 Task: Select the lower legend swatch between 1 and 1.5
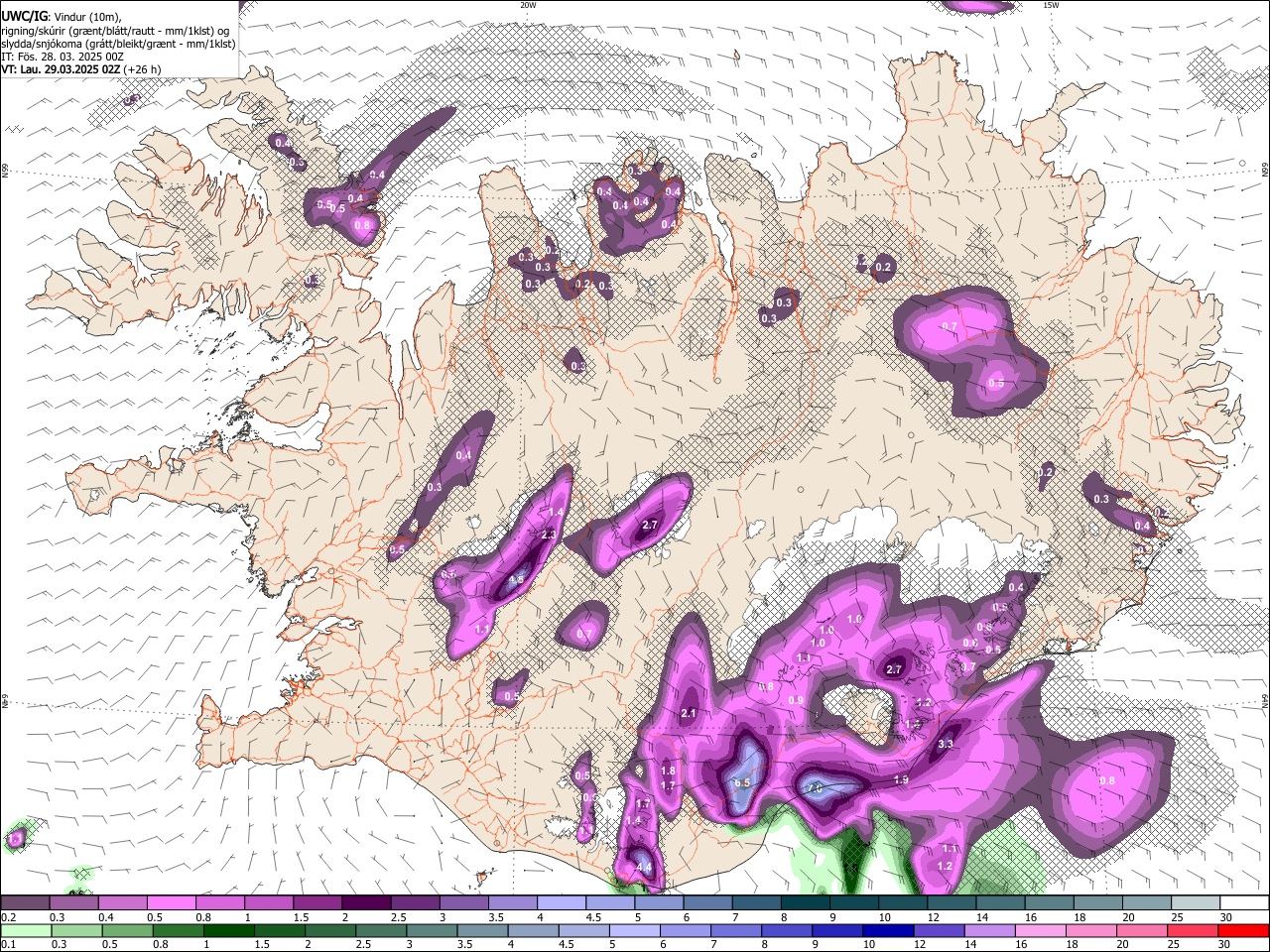(x=229, y=930)
